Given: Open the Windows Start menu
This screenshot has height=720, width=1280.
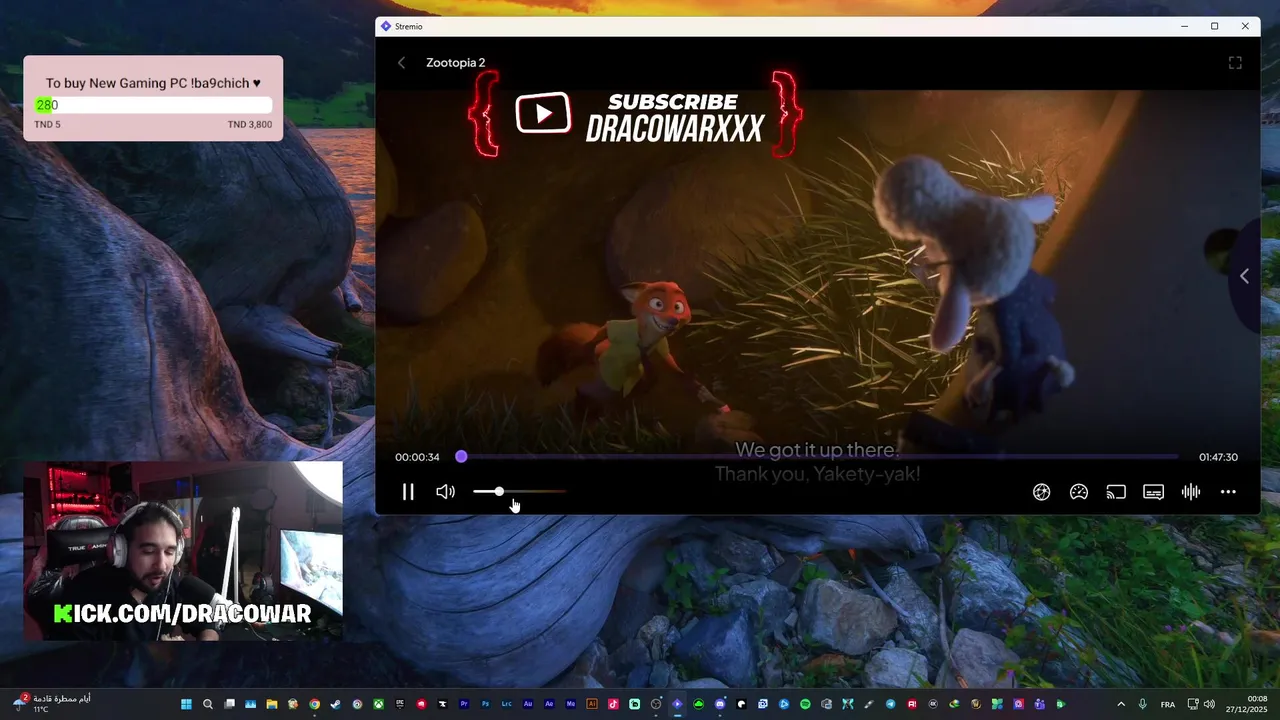Looking at the screenshot, I should 186,704.
